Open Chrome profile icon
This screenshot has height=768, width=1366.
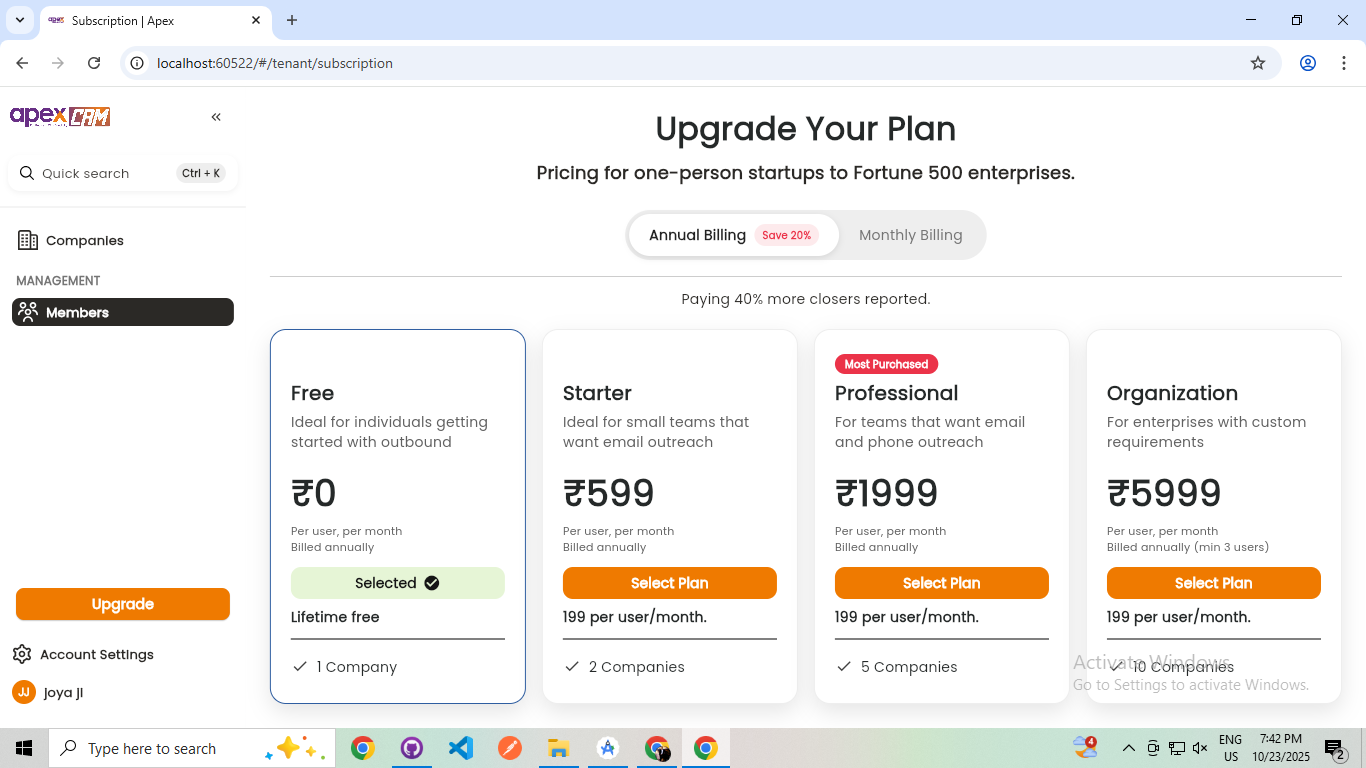1308,63
